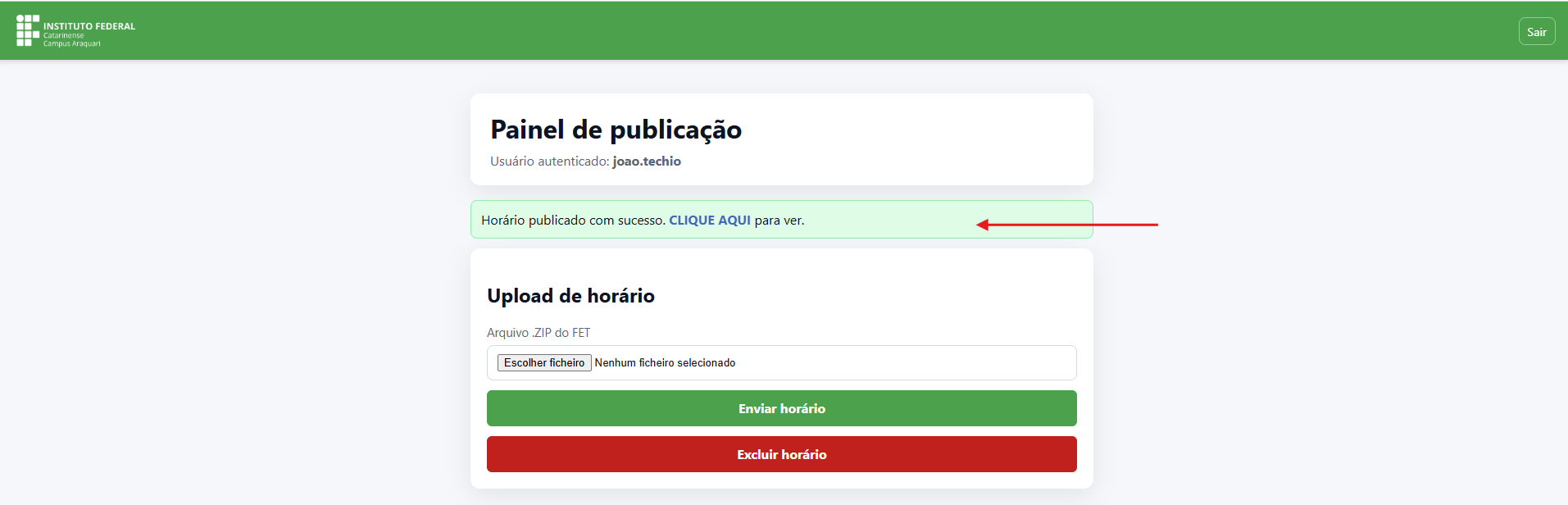The width and height of the screenshot is (1568, 505).
Task: Click the "Nenhum ficheiro selecionado" text
Action: (x=665, y=363)
